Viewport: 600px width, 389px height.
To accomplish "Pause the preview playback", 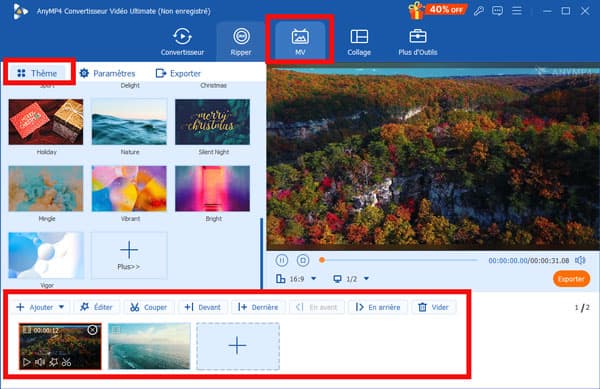I will [282, 260].
